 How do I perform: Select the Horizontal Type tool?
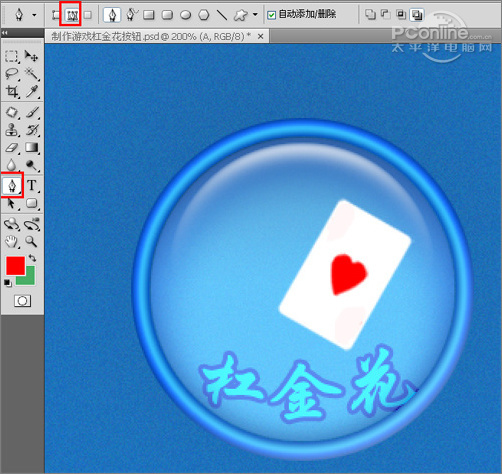click(32, 185)
